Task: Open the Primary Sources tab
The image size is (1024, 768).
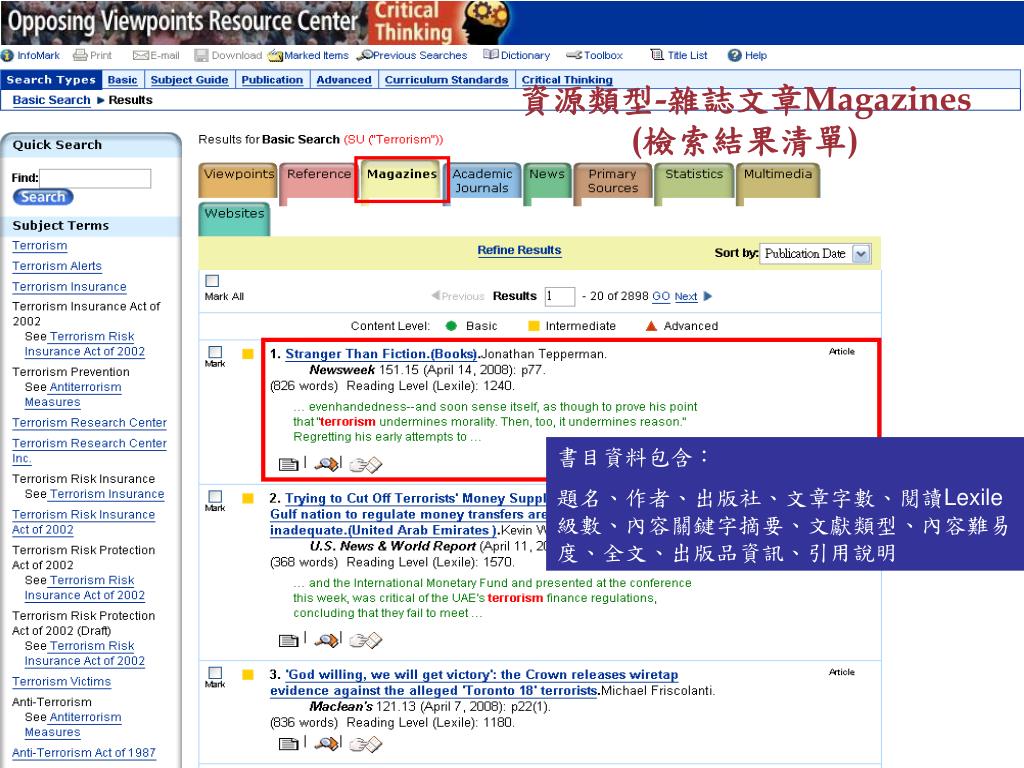Action: (x=613, y=180)
